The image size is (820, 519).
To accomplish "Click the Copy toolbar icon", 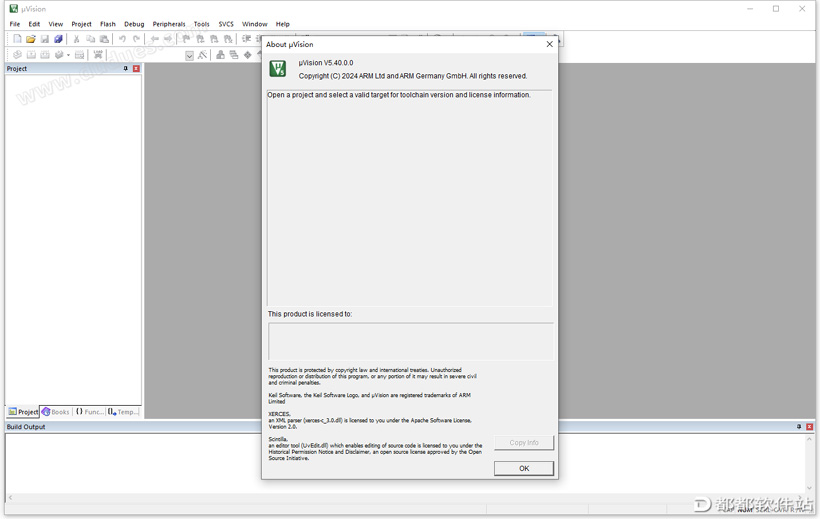I will 90,39.
